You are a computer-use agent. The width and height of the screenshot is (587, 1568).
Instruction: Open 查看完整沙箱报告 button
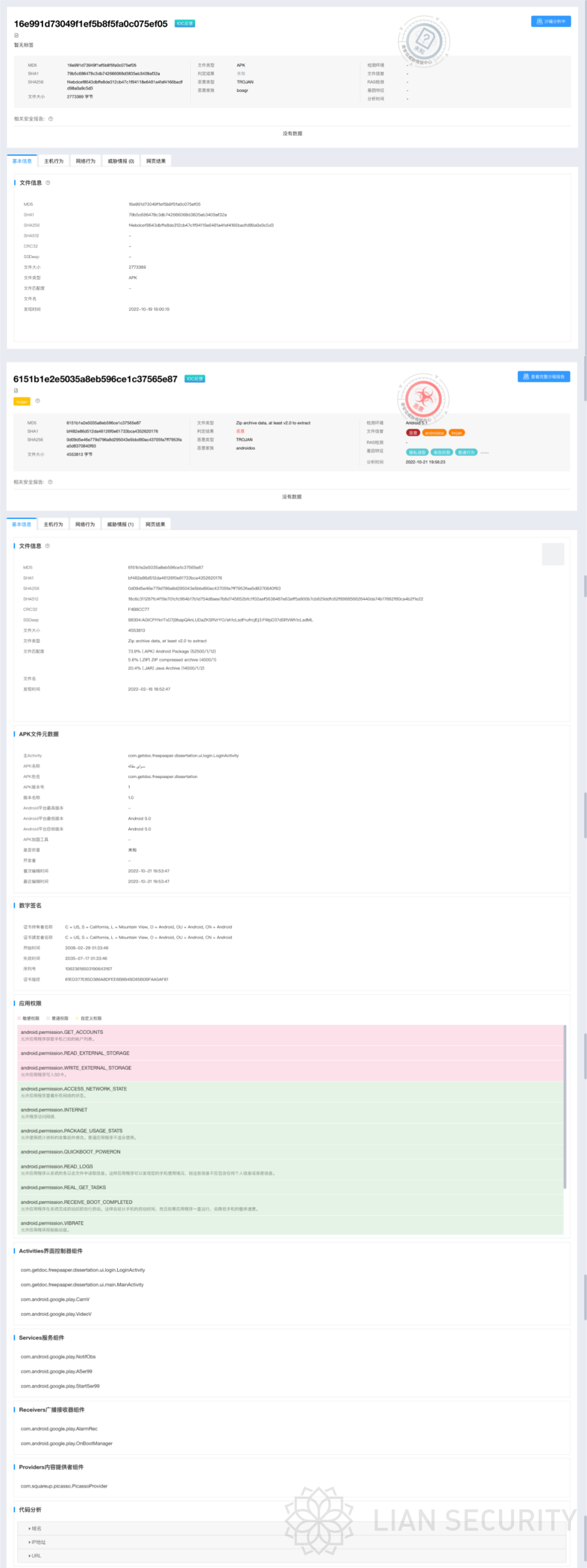544,377
